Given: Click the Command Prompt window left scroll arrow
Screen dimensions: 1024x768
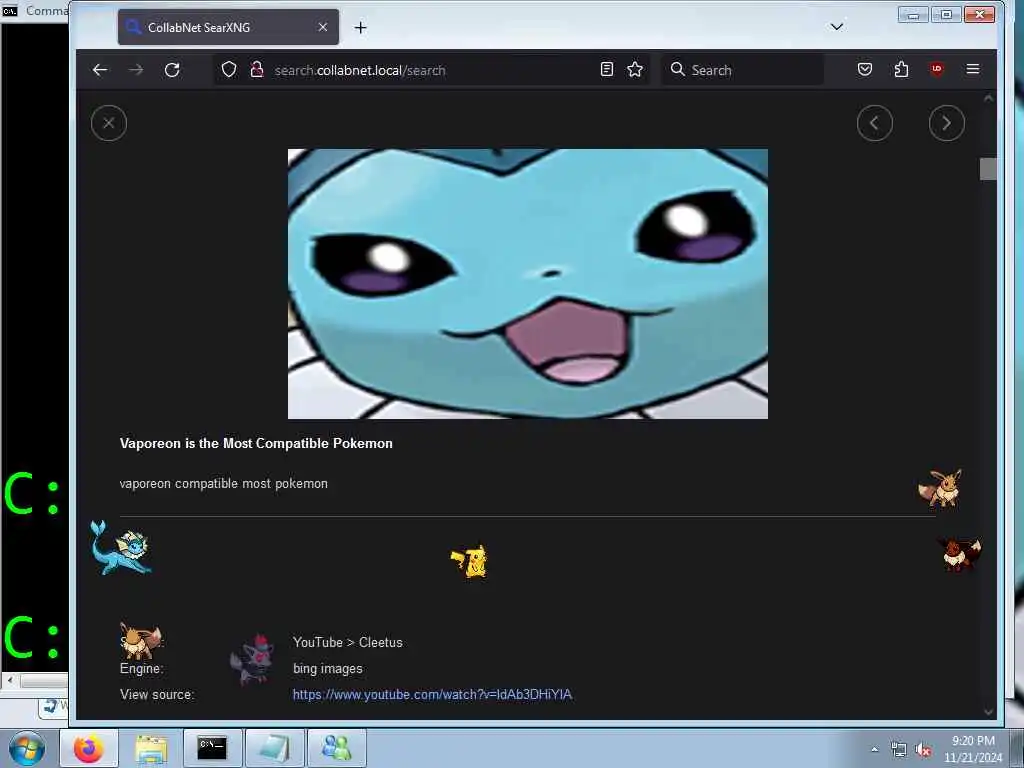Looking at the screenshot, I should 10,680.
